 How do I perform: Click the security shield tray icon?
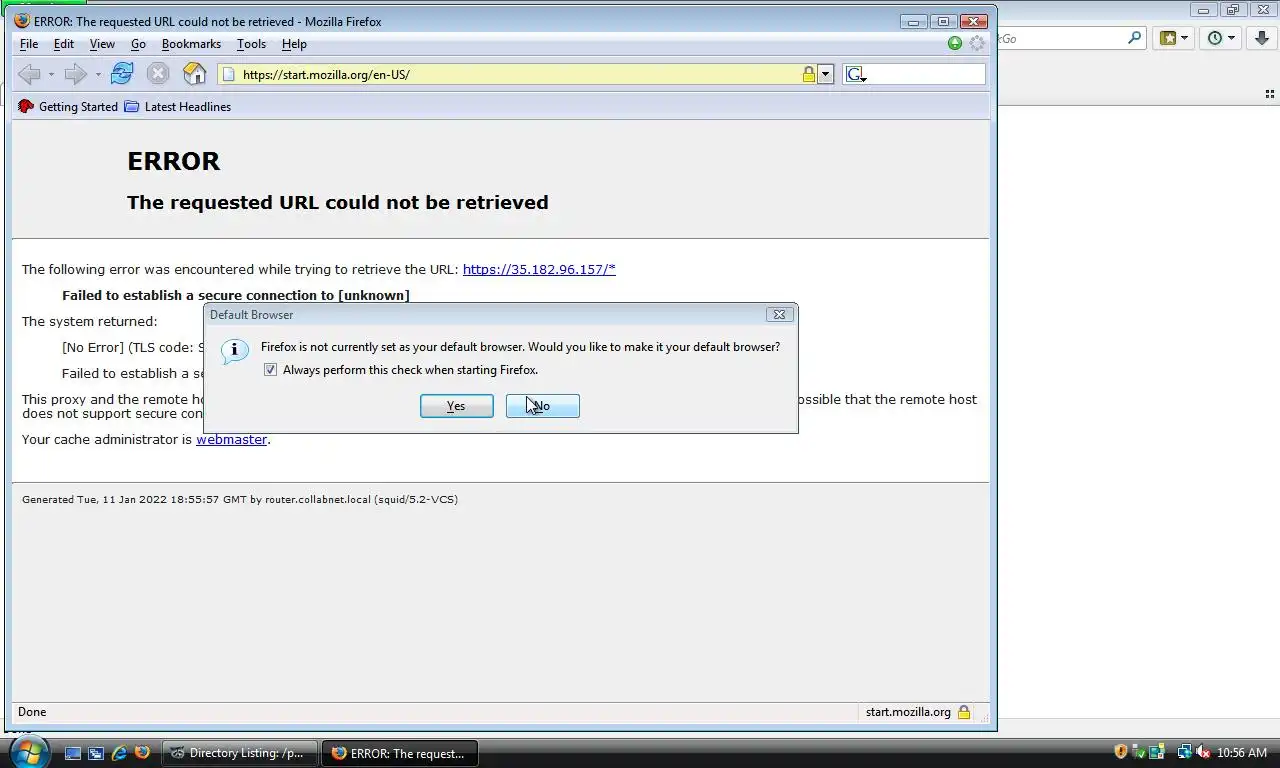click(x=1121, y=752)
